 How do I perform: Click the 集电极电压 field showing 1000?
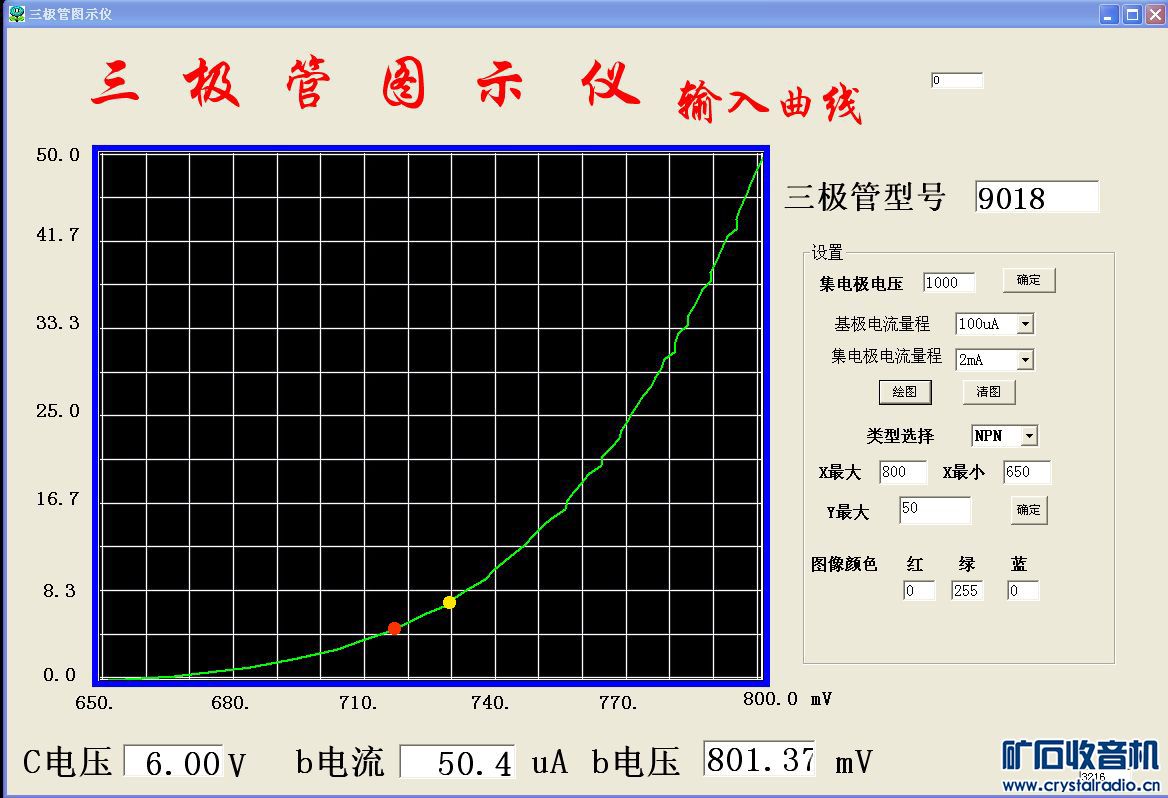[x=949, y=282]
